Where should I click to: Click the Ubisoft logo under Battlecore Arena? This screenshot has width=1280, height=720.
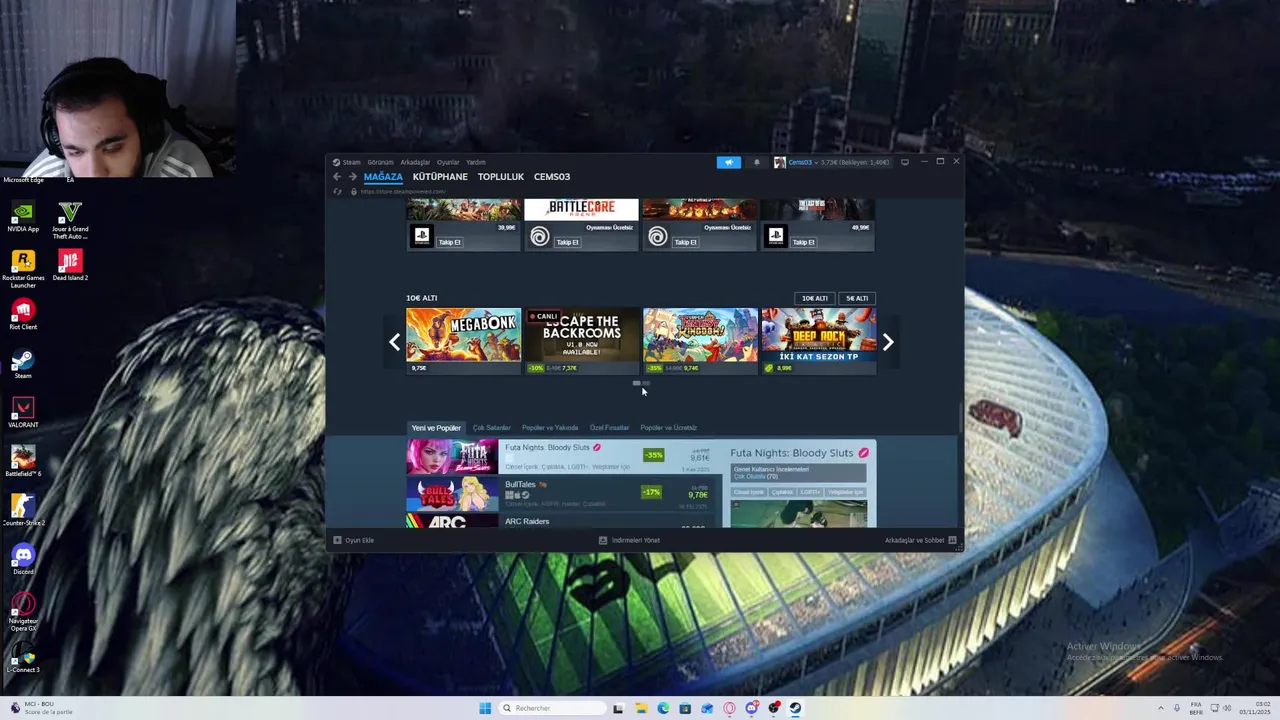(540, 237)
